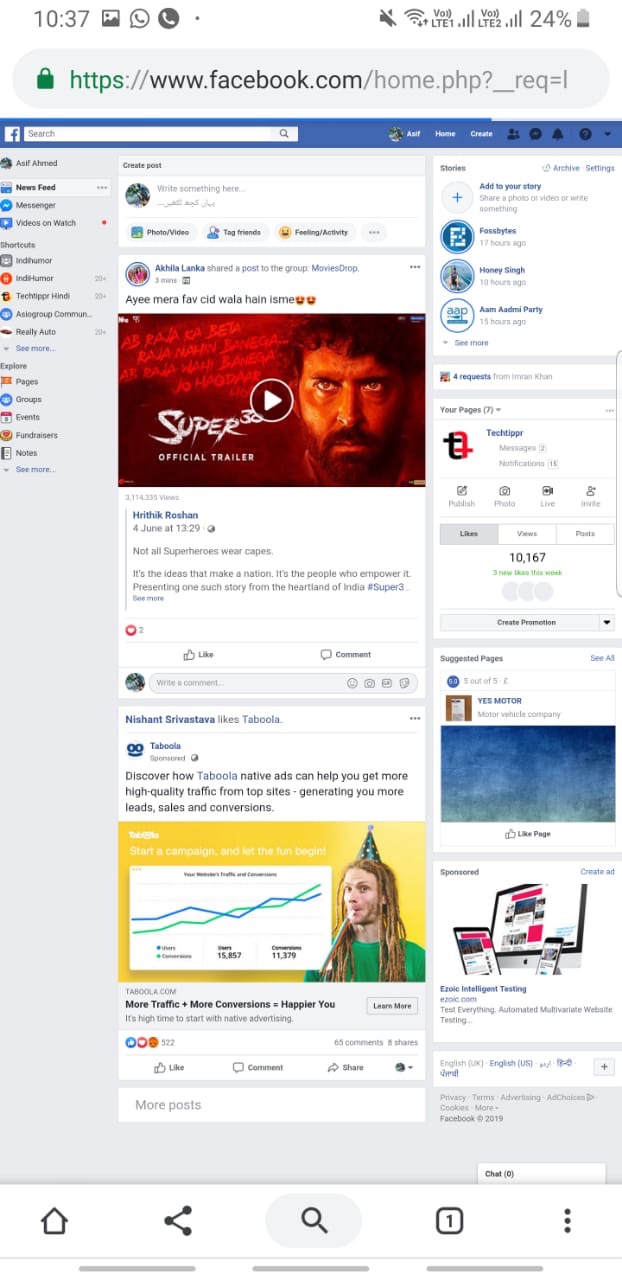Click the search magnifier in Facebook bar
Image resolution: width=622 pixels, height=1280 pixels.
point(284,133)
